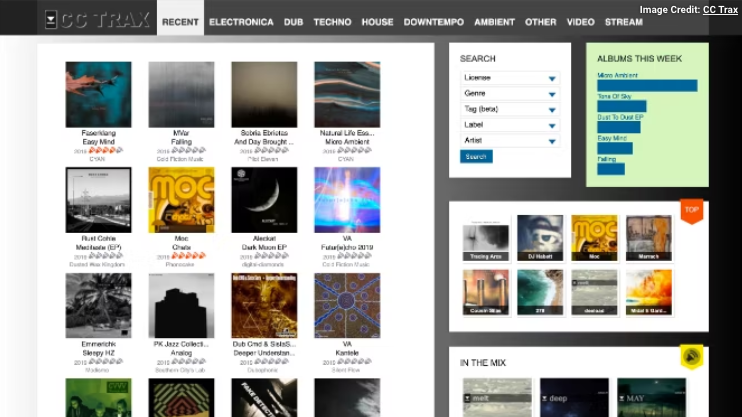
Task: Open the Tons Of Sky album link
Action: 614,96
